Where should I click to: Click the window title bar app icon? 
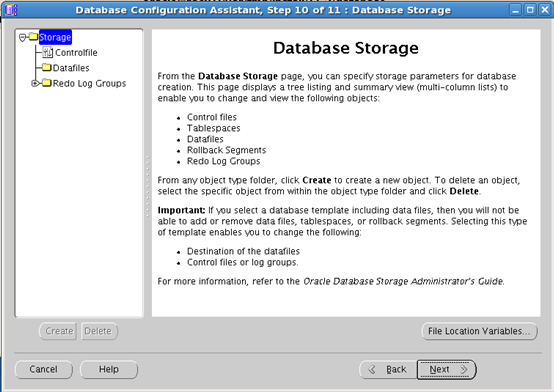(10, 10)
